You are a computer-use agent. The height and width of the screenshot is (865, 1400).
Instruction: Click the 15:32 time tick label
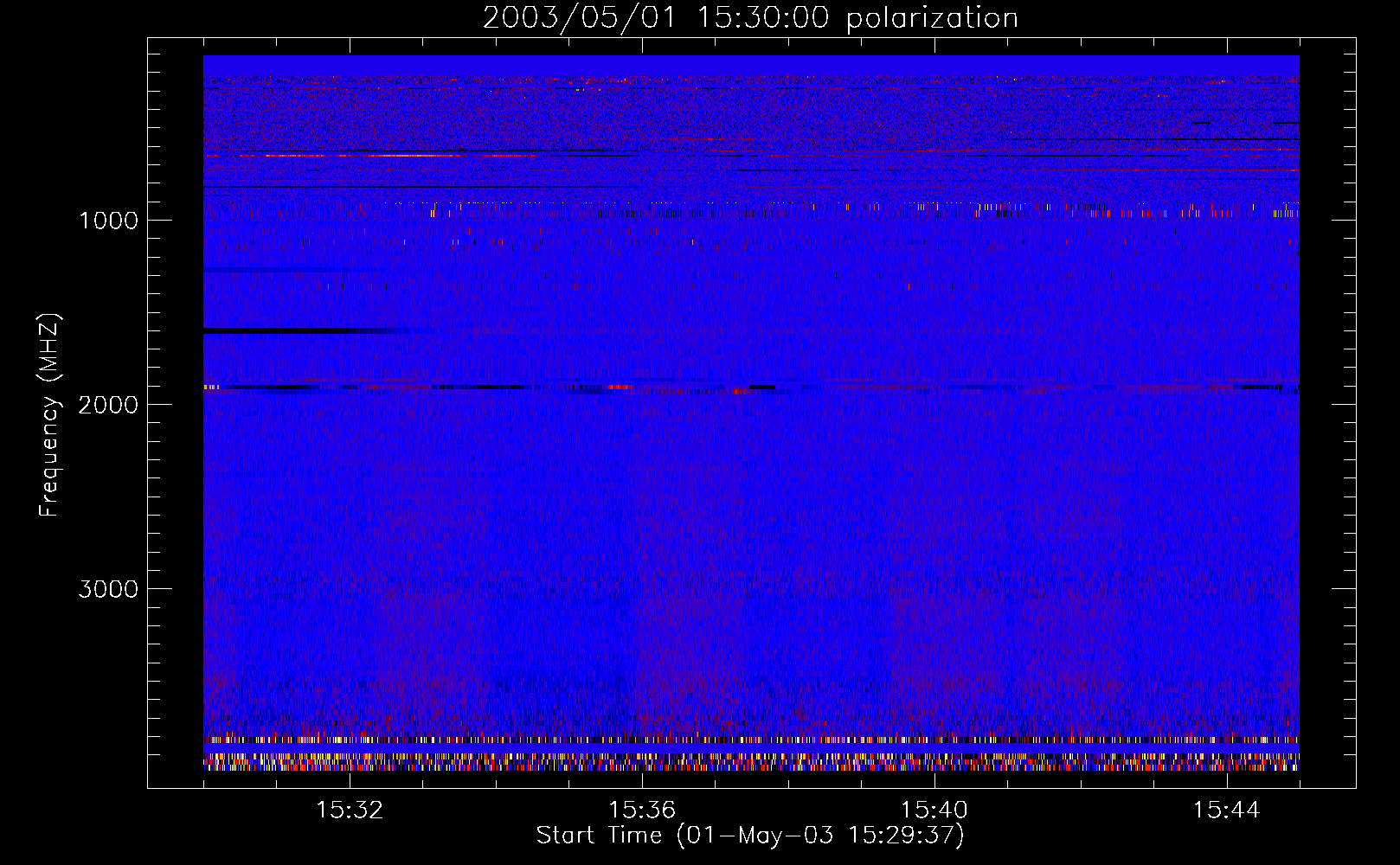350,811
